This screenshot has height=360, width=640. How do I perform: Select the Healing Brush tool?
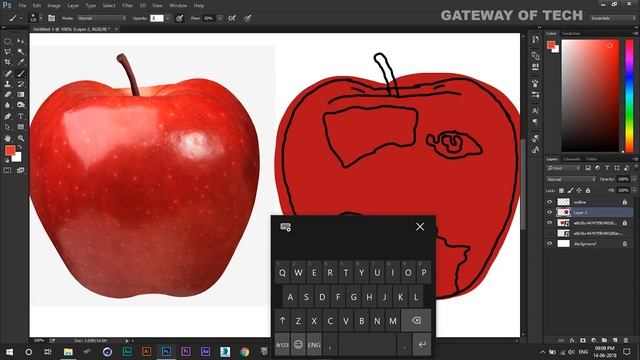coord(8,73)
